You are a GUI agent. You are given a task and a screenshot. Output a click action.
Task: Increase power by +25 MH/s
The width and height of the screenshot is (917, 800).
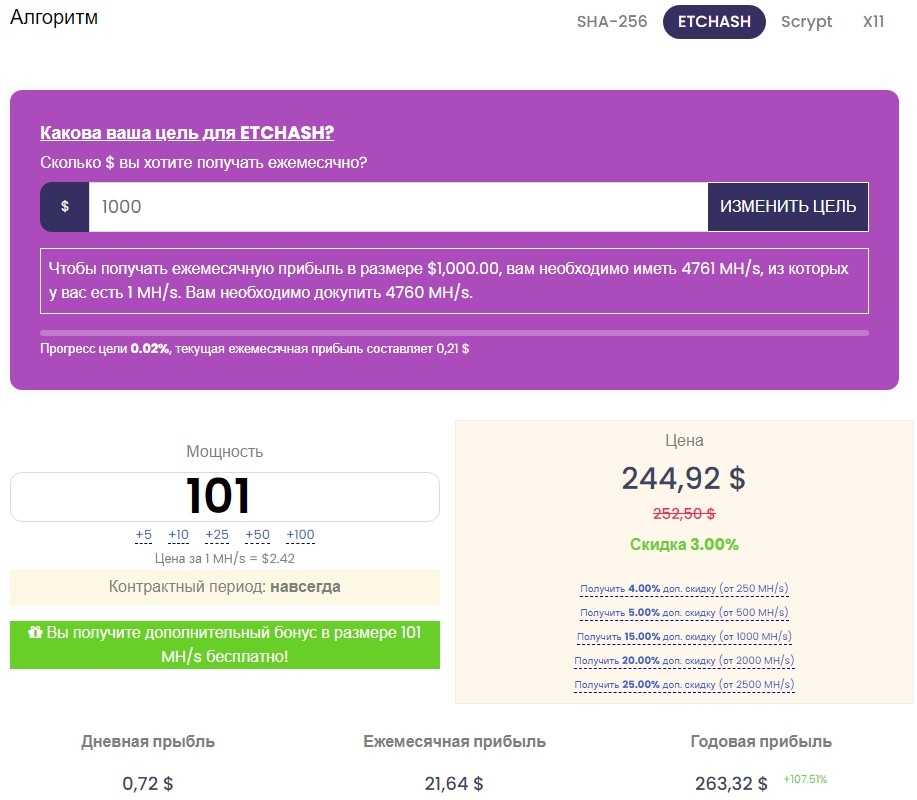tap(217, 535)
